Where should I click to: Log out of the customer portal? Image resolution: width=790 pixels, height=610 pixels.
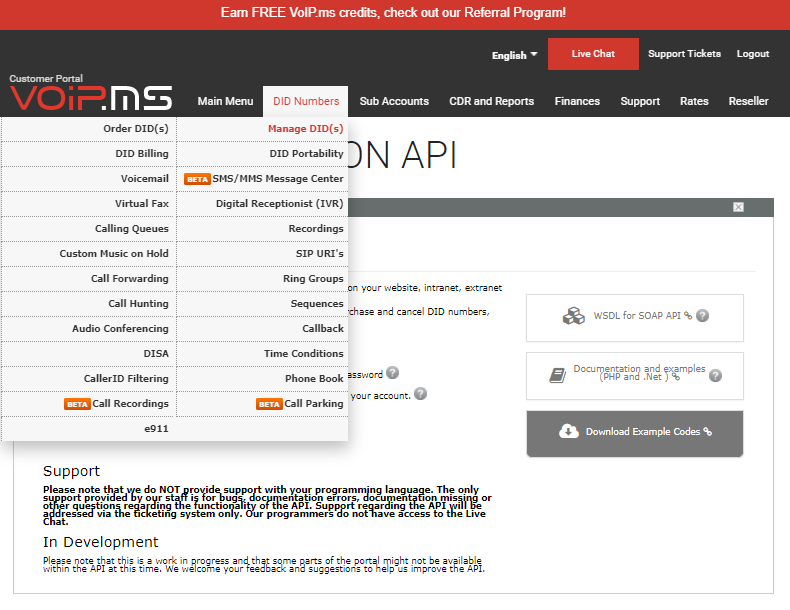click(753, 54)
